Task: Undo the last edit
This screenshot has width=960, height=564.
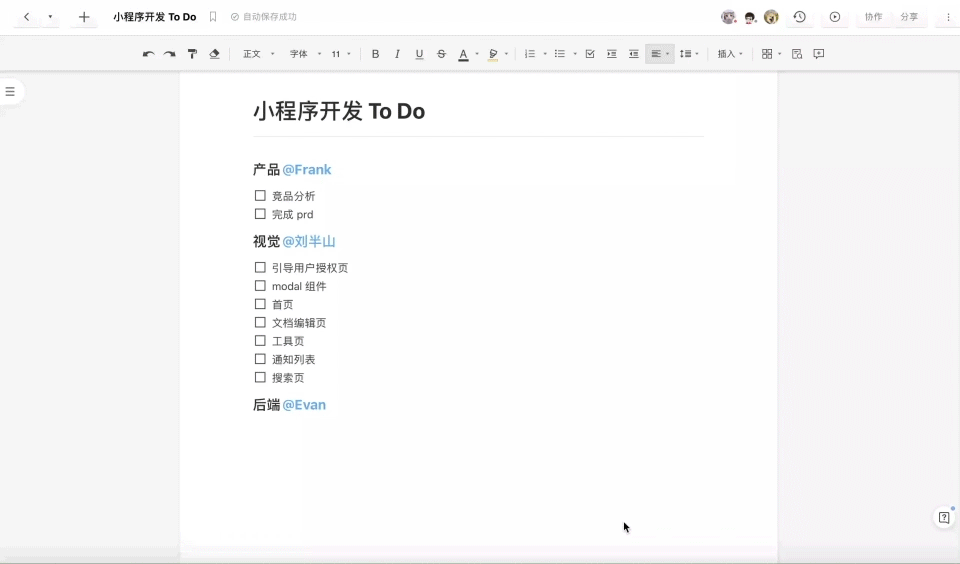Action: pyautogui.click(x=148, y=54)
